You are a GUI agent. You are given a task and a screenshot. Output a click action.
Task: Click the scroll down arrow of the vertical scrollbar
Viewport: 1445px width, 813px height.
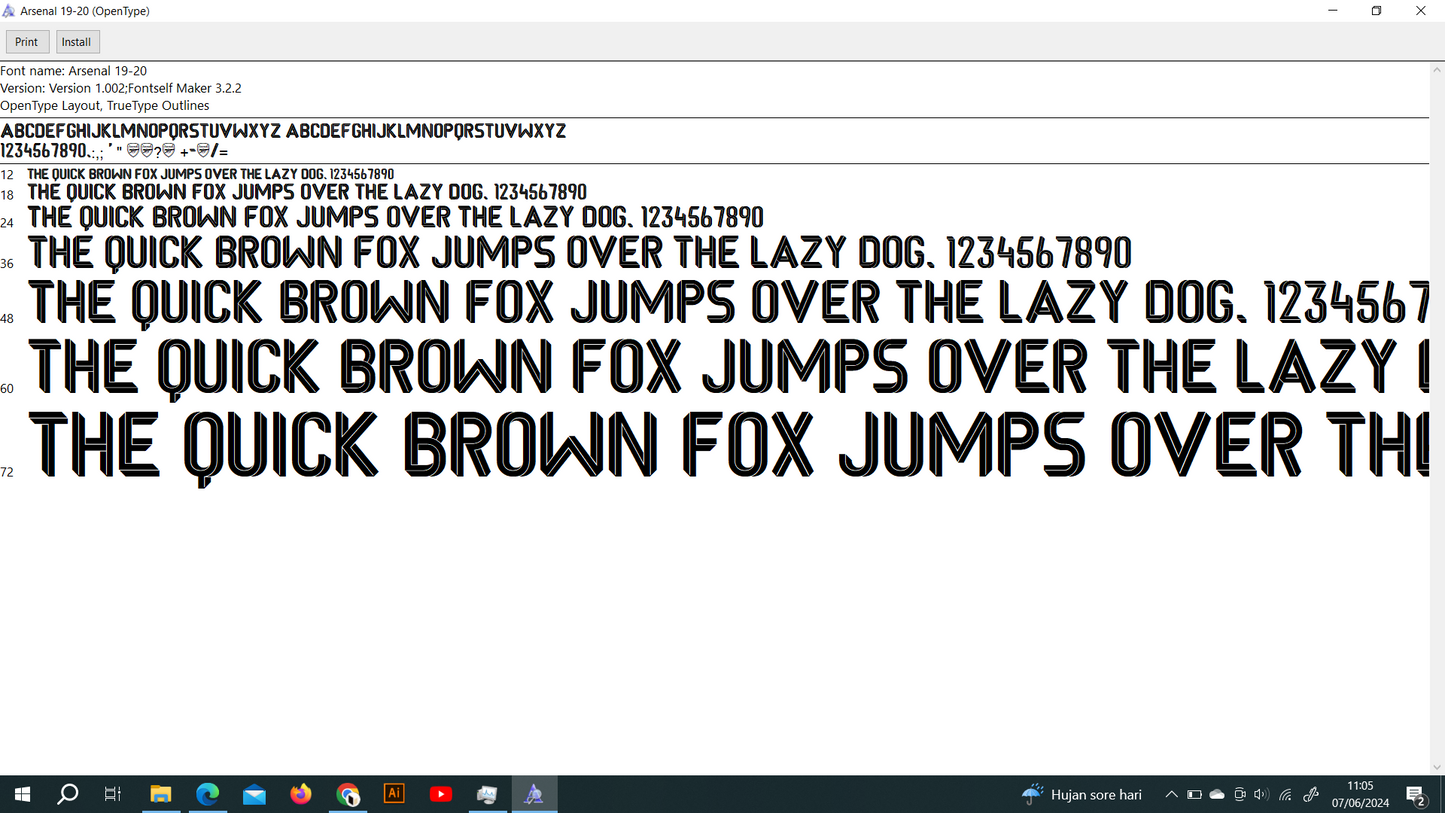[1437, 768]
